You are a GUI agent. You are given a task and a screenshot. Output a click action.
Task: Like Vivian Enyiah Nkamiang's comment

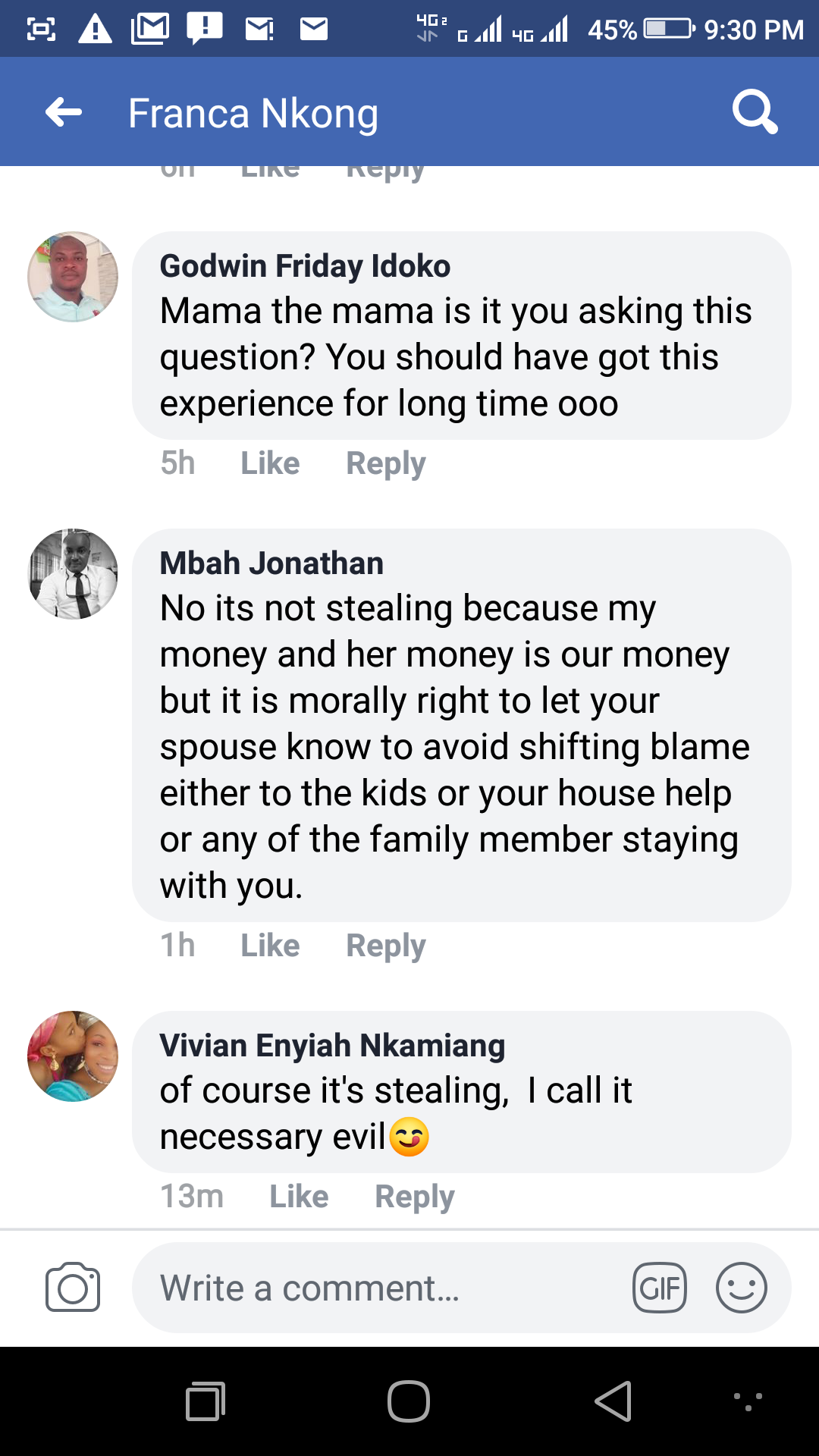[299, 1196]
